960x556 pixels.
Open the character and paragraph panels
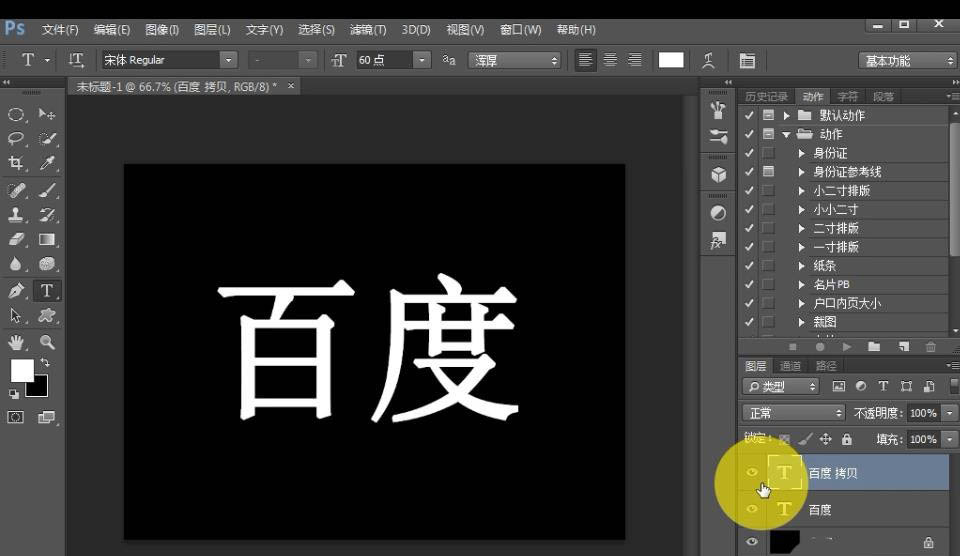point(747,60)
